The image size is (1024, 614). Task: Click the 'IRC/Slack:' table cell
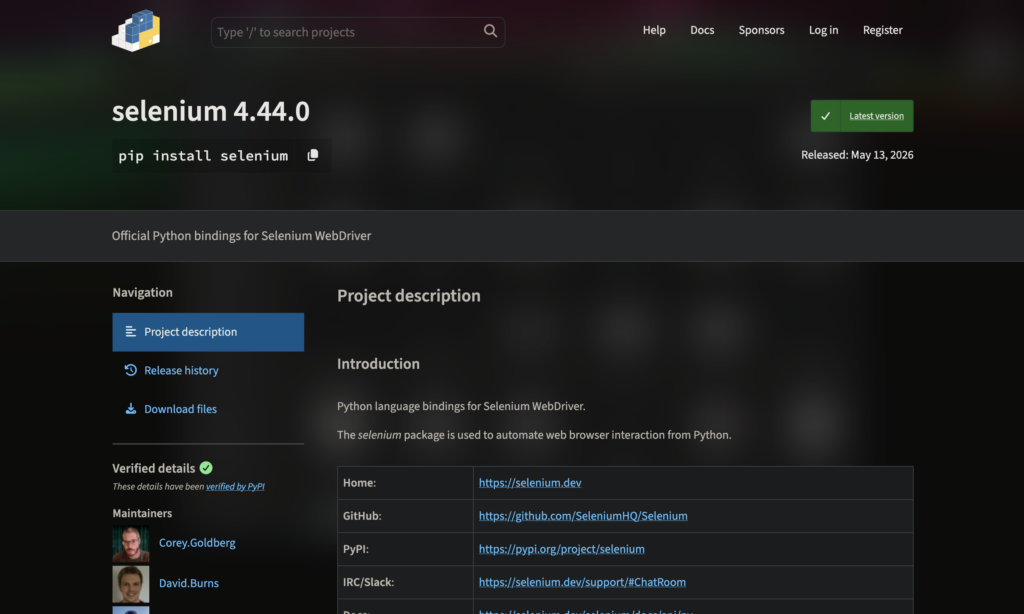[405, 582]
